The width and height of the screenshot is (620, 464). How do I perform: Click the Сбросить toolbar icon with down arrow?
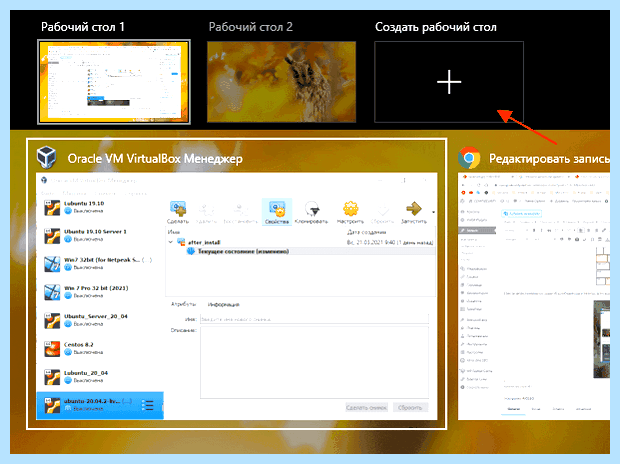click(382, 212)
